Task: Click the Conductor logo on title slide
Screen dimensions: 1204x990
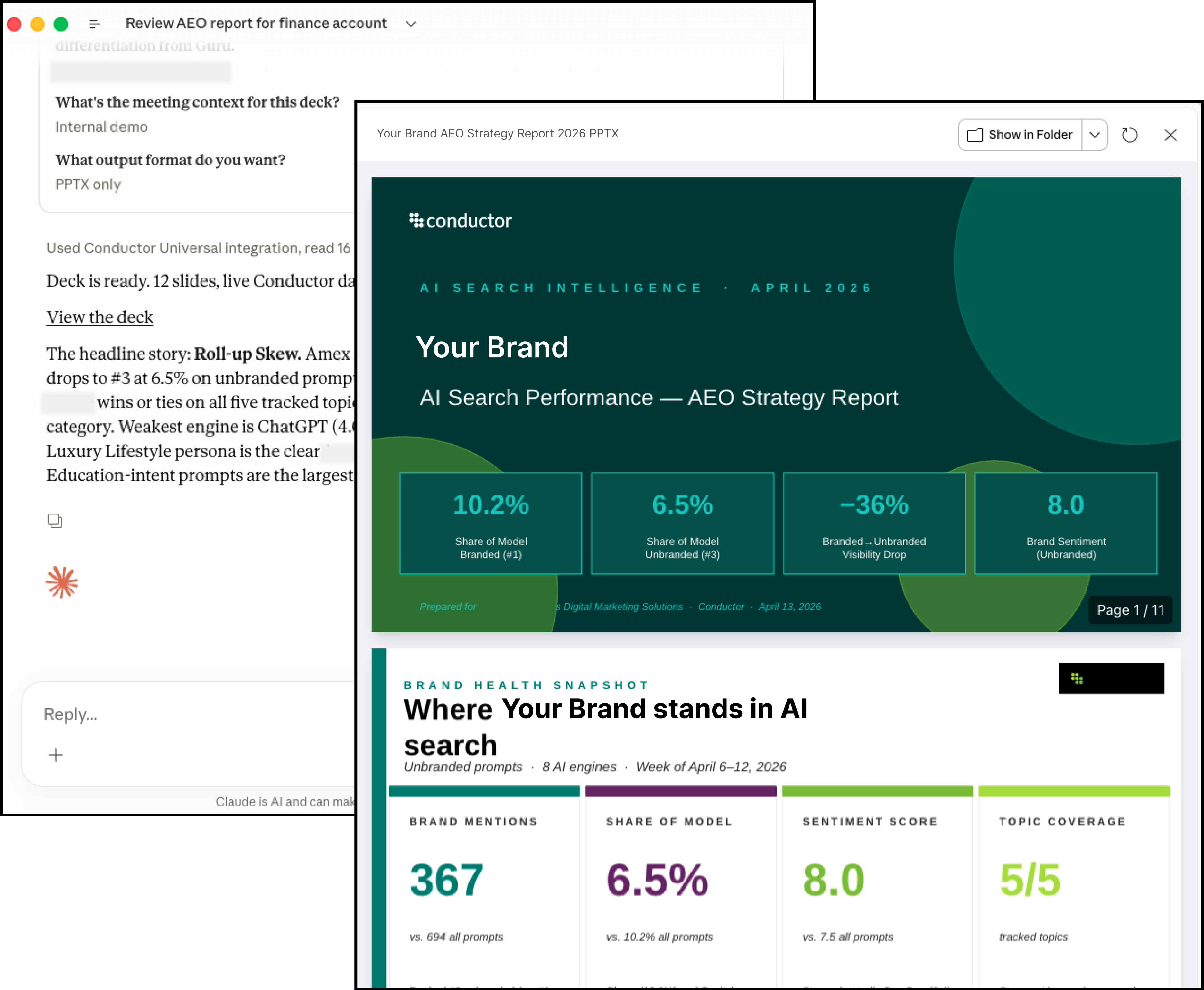Action: tap(461, 221)
